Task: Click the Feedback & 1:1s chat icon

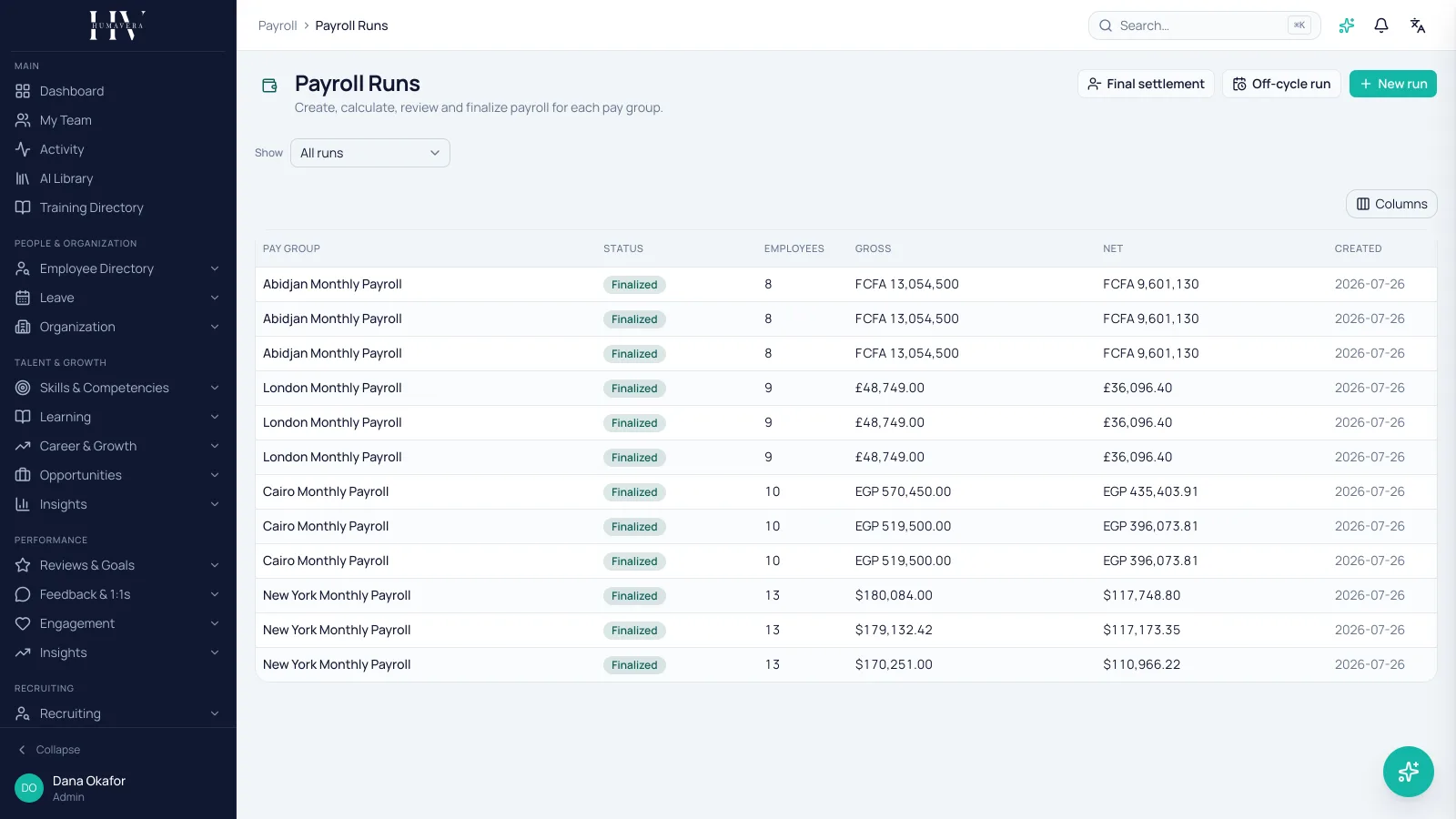Action: [23, 594]
